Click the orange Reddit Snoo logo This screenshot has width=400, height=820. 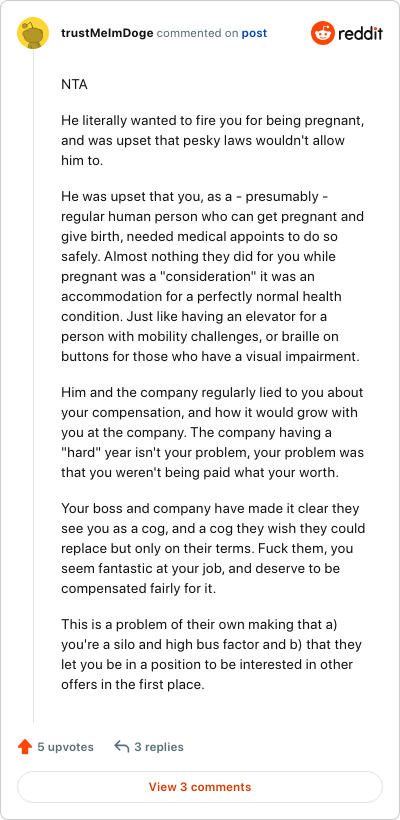[322, 33]
